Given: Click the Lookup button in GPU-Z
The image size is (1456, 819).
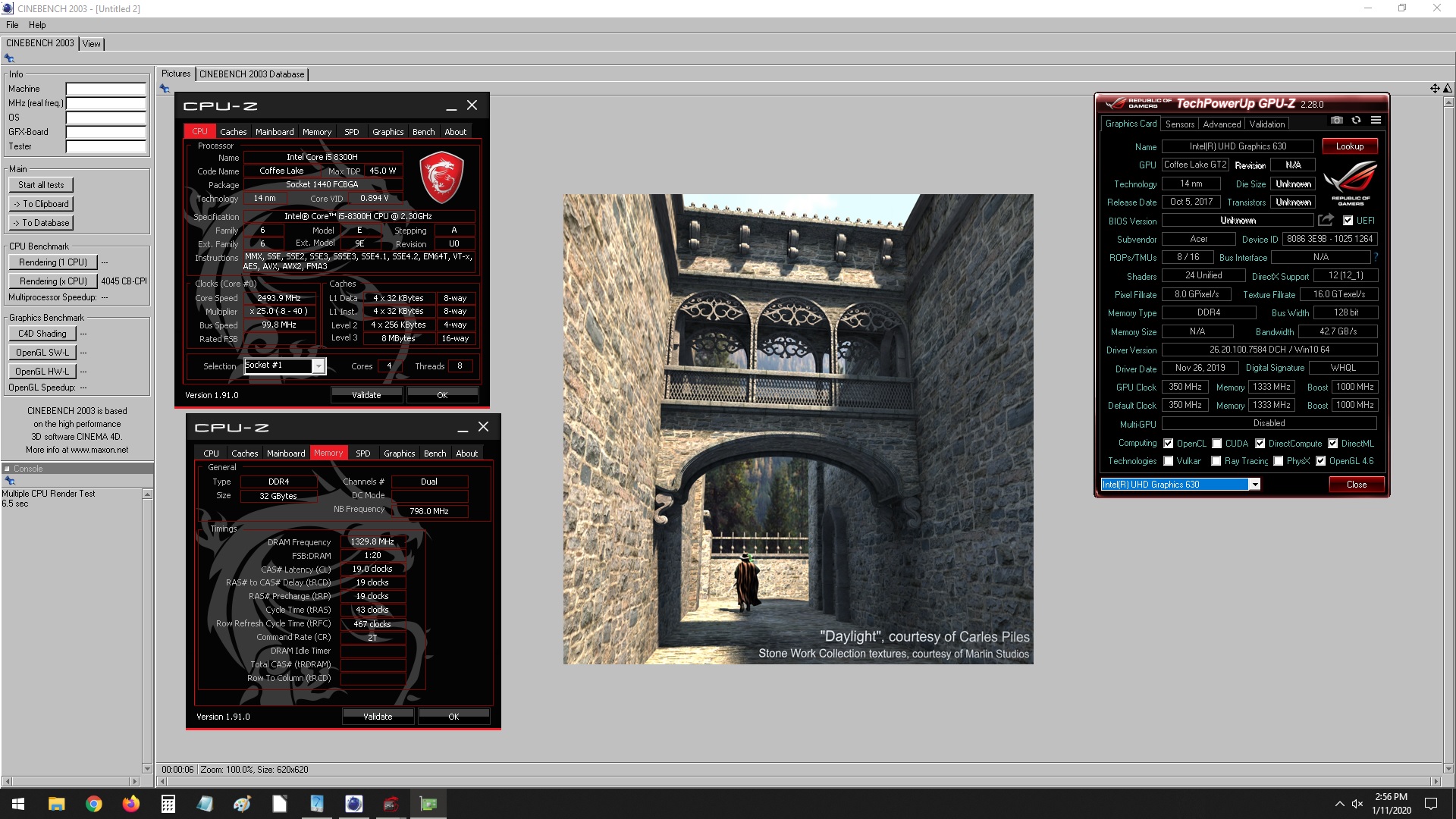Looking at the screenshot, I should click(x=1350, y=146).
